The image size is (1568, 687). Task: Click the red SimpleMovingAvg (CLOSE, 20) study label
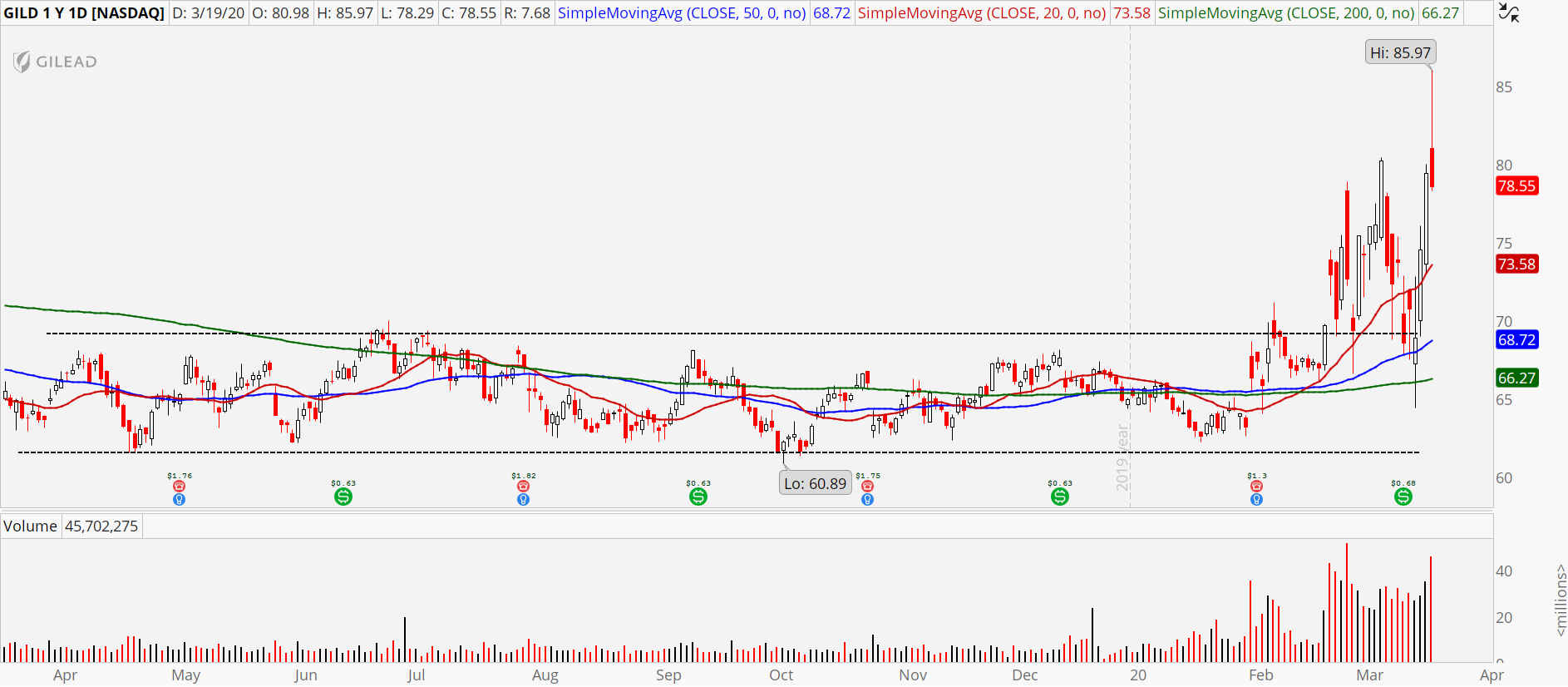982,13
